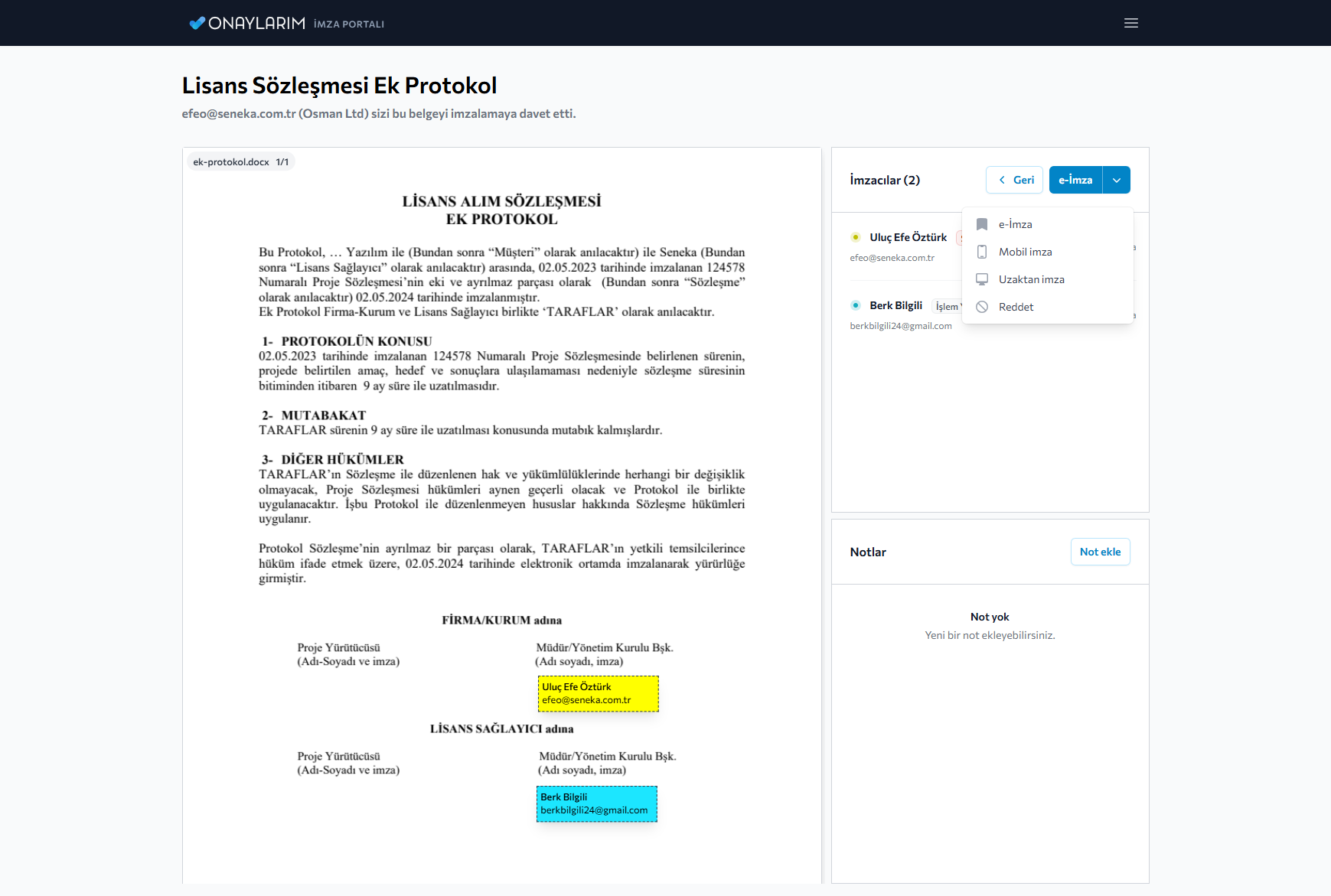Click the cyan Berk Bilgili signature field

pos(596,803)
